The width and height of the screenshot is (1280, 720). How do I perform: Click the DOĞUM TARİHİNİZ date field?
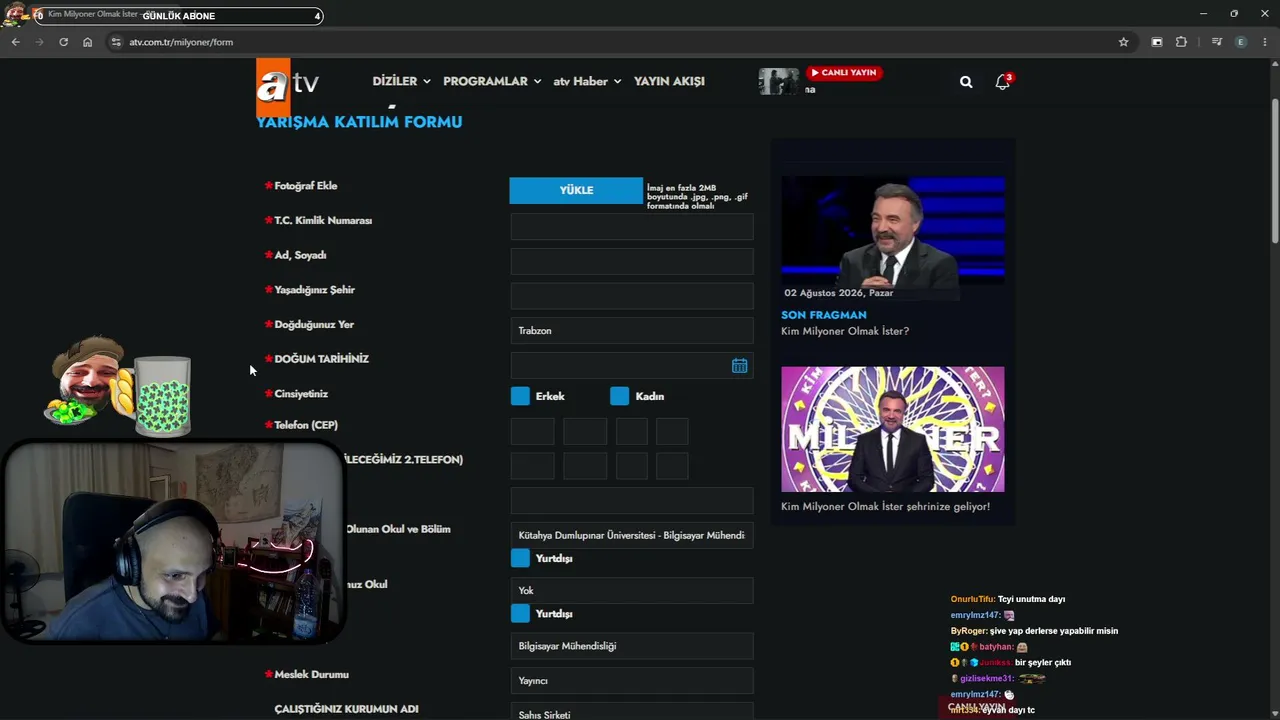point(632,366)
